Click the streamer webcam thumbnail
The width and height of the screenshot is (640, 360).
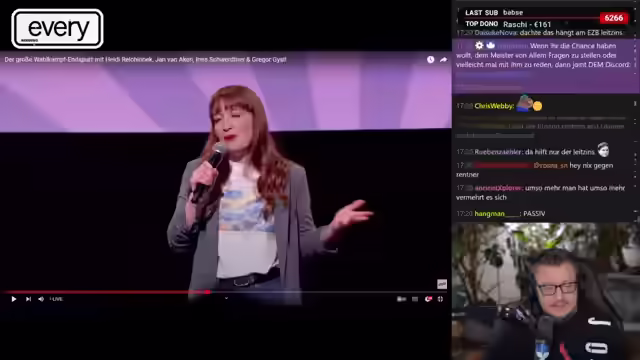click(x=546, y=291)
